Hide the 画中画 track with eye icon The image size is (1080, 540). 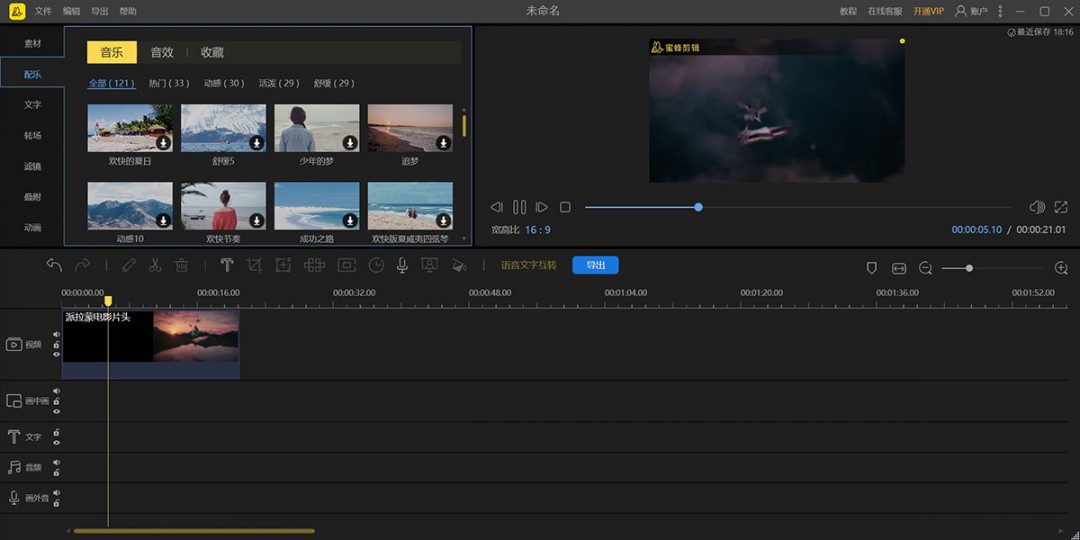click(57, 411)
